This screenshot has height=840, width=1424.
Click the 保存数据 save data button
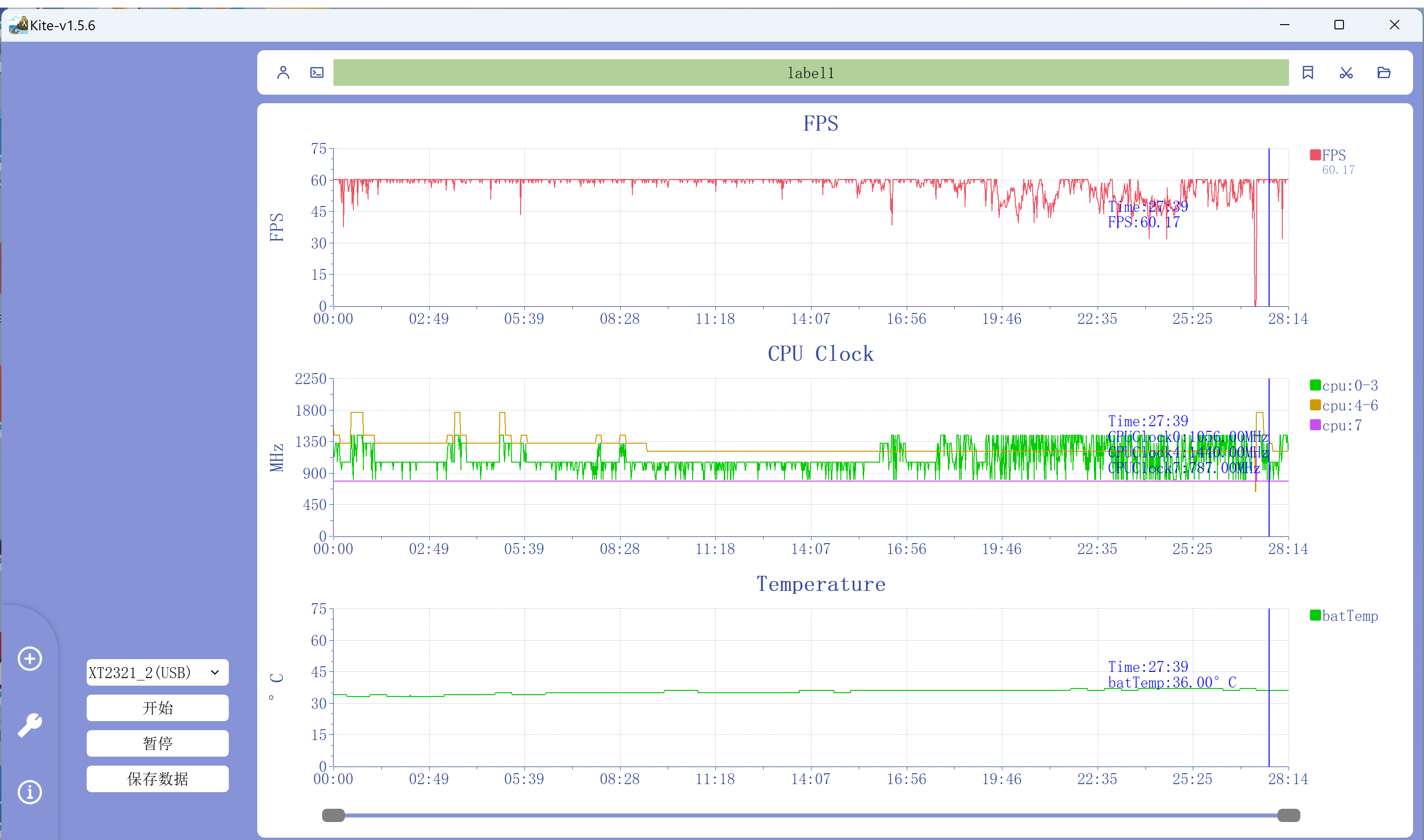[157, 779]
